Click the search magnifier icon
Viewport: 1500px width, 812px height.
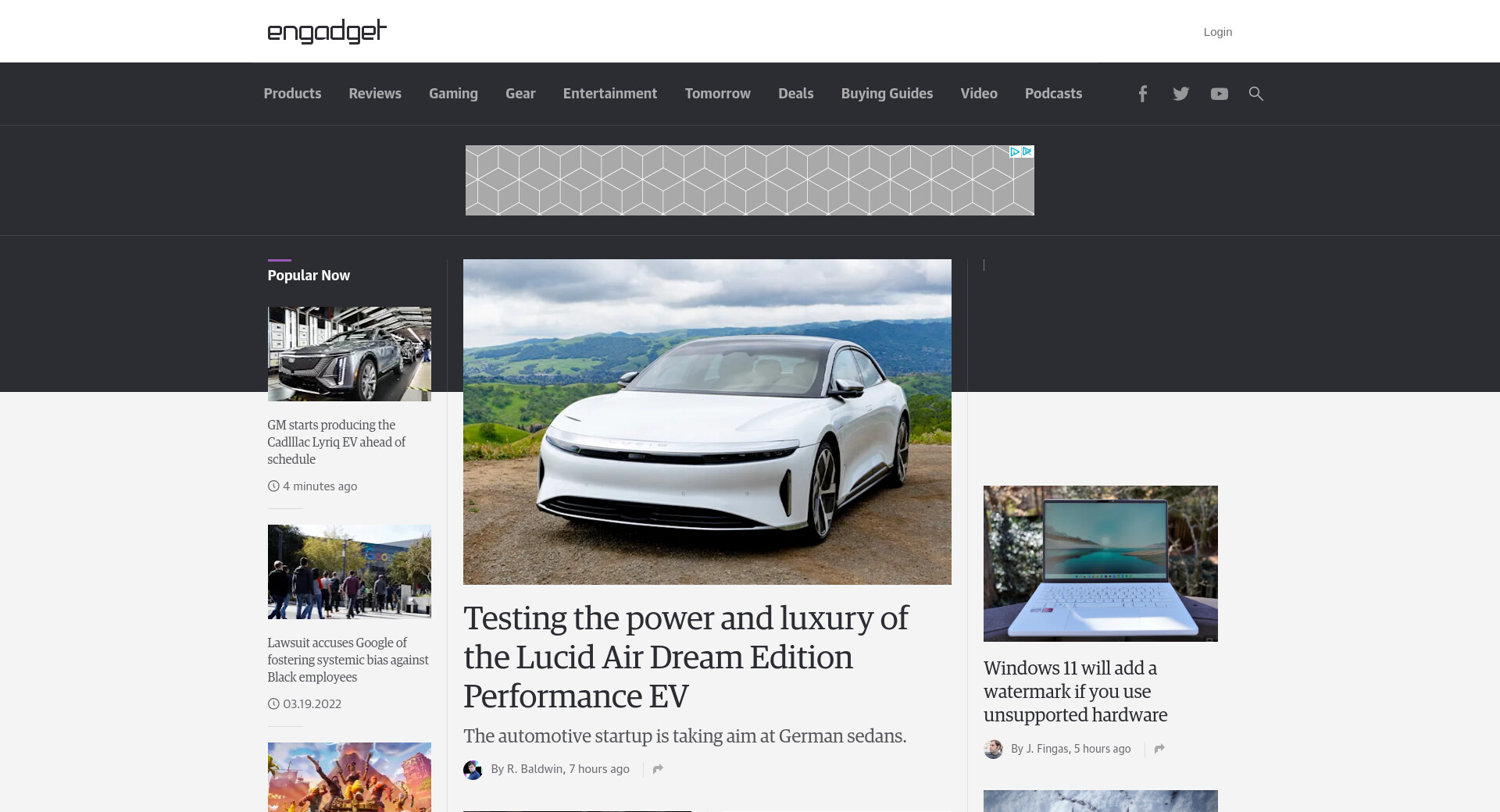coord(1255,94)
